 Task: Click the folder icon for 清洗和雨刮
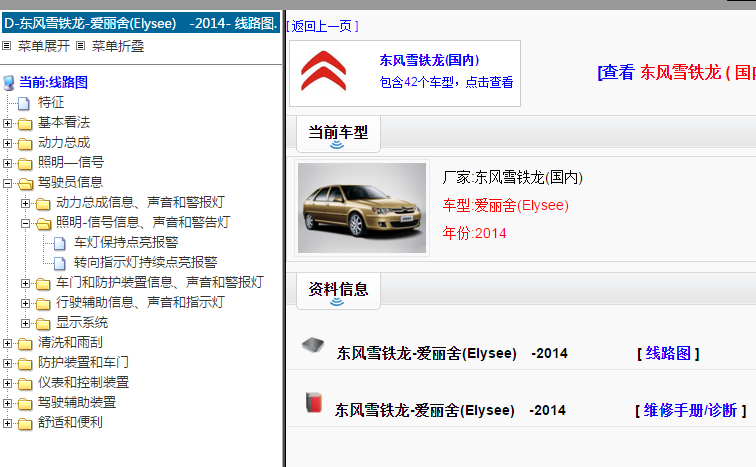pos(25,343)
